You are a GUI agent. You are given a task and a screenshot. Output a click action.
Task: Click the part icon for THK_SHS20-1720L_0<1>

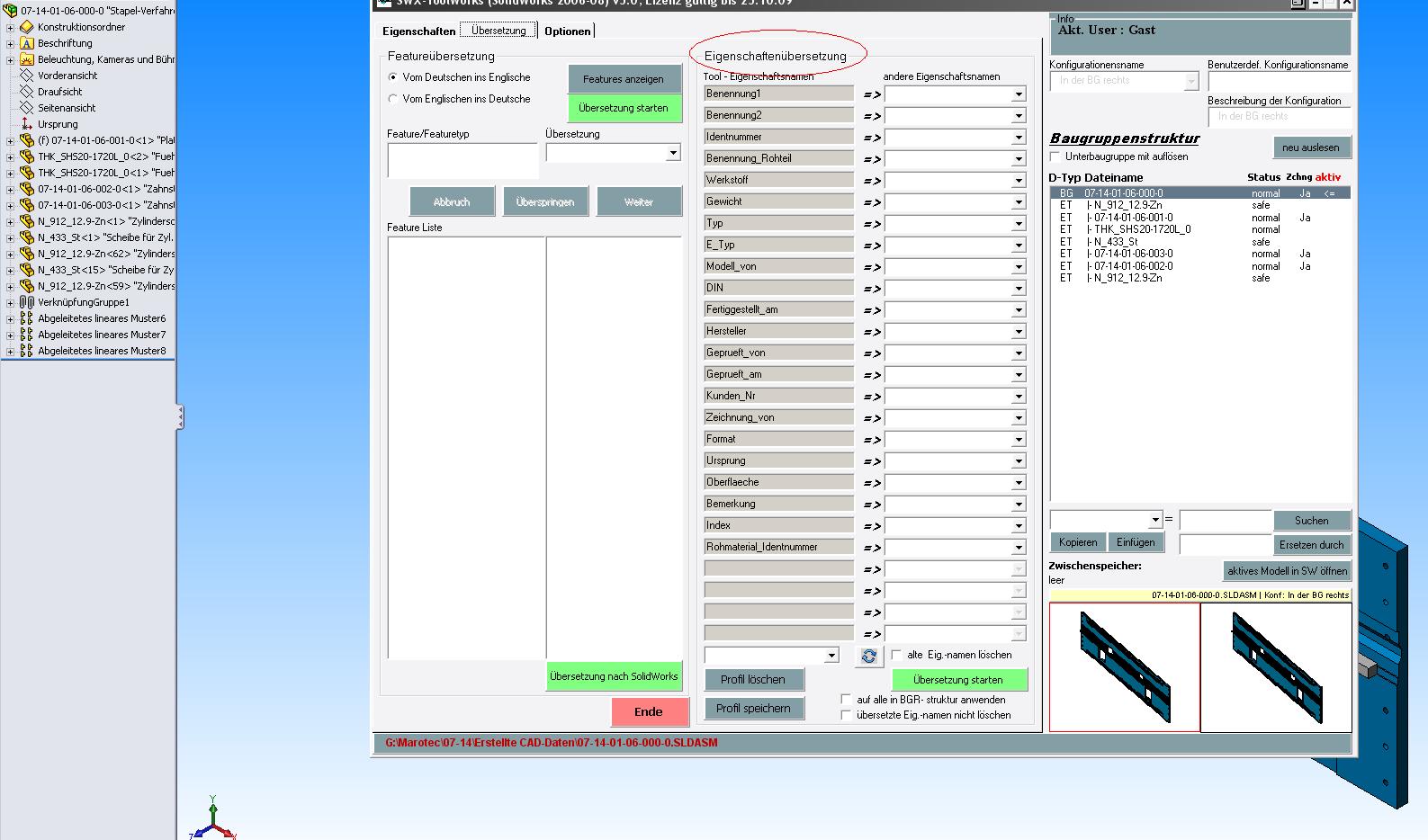coord(27,173)
